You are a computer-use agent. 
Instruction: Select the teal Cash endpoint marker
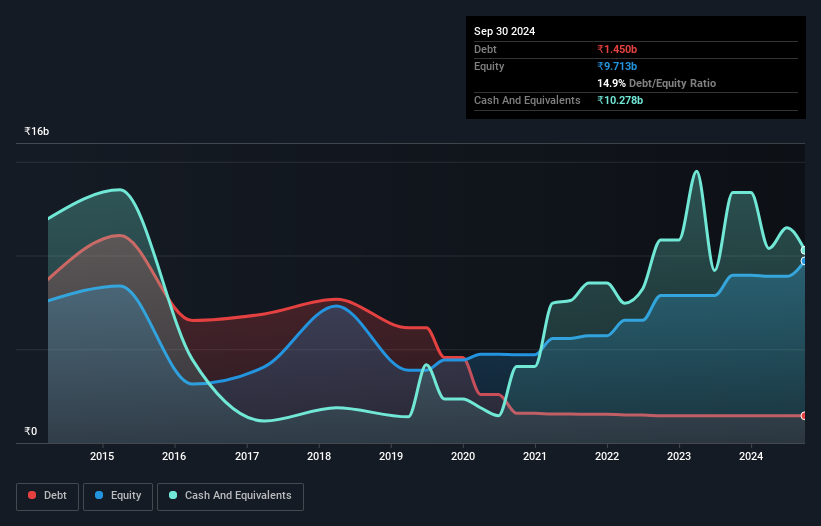pos(804,251)
